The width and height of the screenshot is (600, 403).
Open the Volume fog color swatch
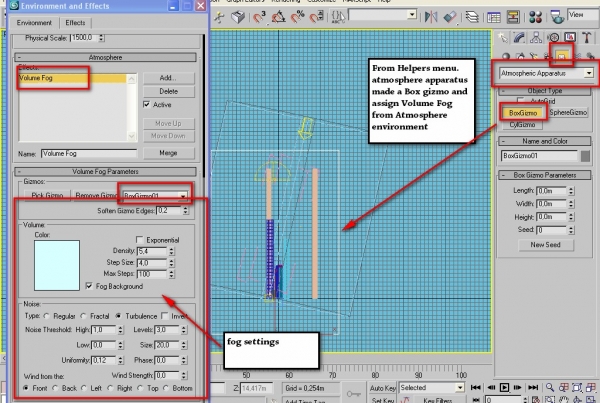tap(57, 265)
